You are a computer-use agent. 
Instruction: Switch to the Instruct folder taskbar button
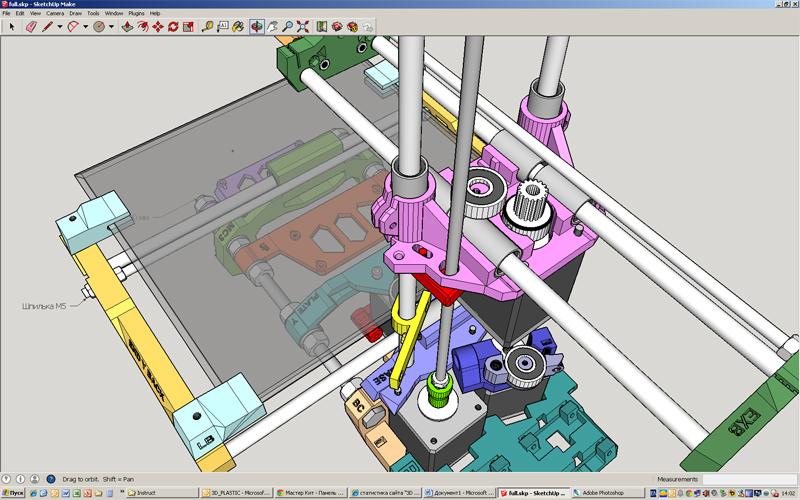(x=161, y=493)
